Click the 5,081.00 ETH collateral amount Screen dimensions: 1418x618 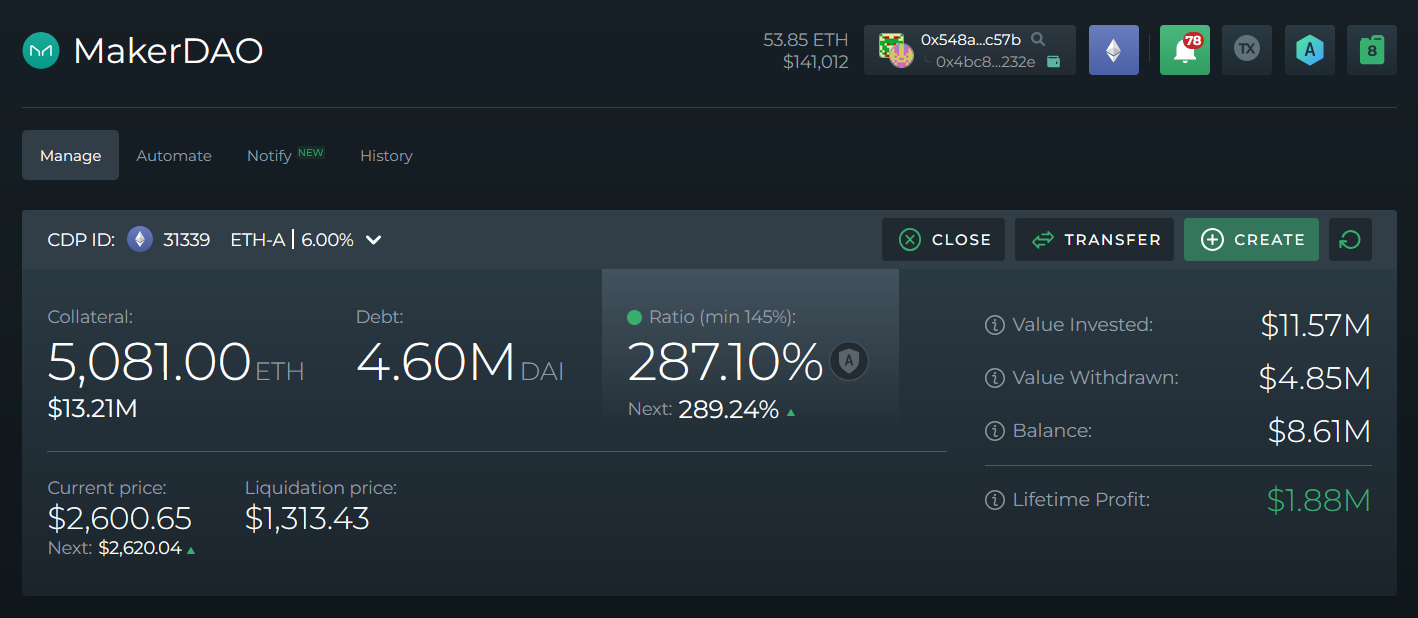coord(176,362)
